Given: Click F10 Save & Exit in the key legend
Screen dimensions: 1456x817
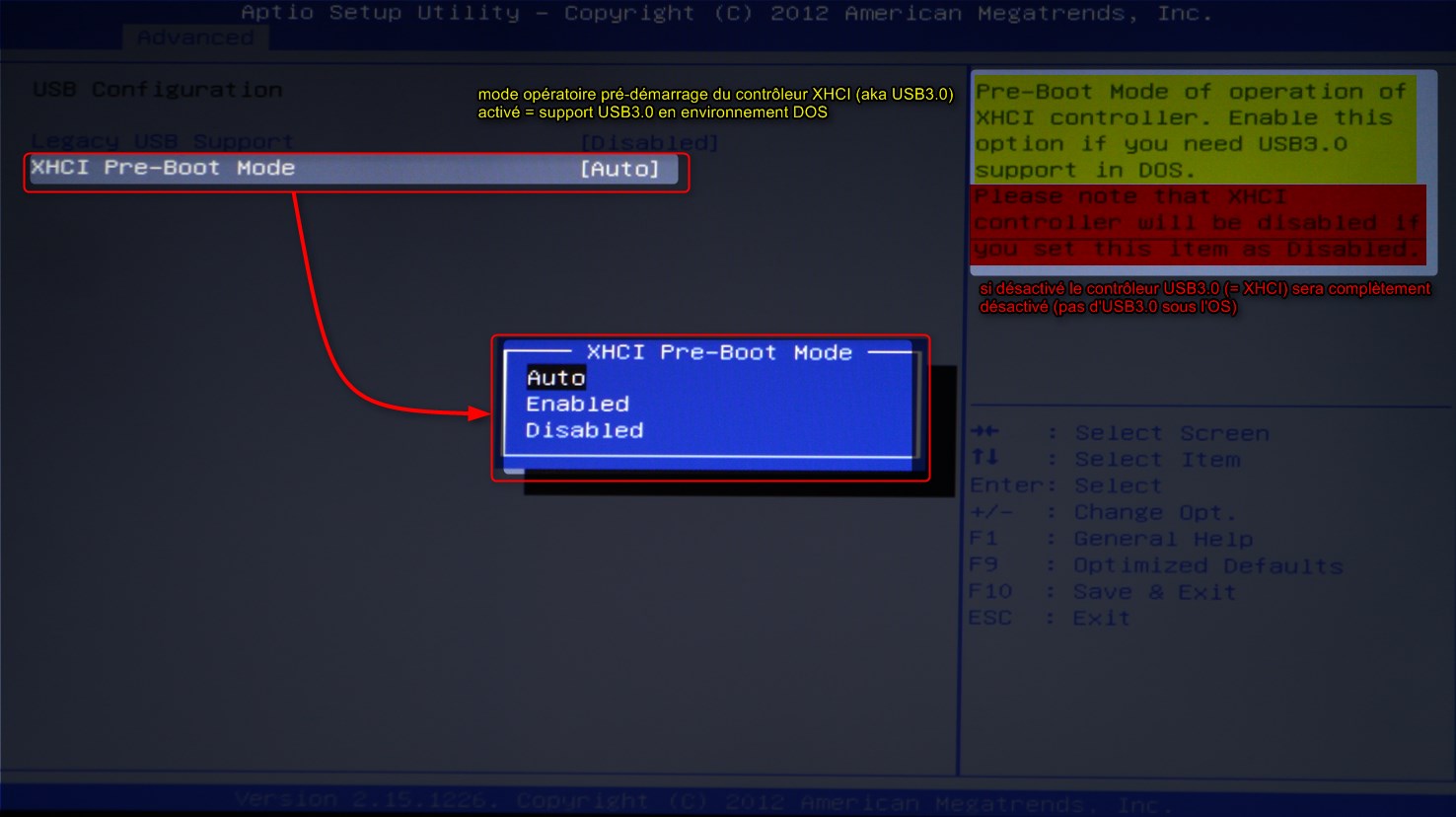Looking at the screenshot, I should pos(1101,592).
